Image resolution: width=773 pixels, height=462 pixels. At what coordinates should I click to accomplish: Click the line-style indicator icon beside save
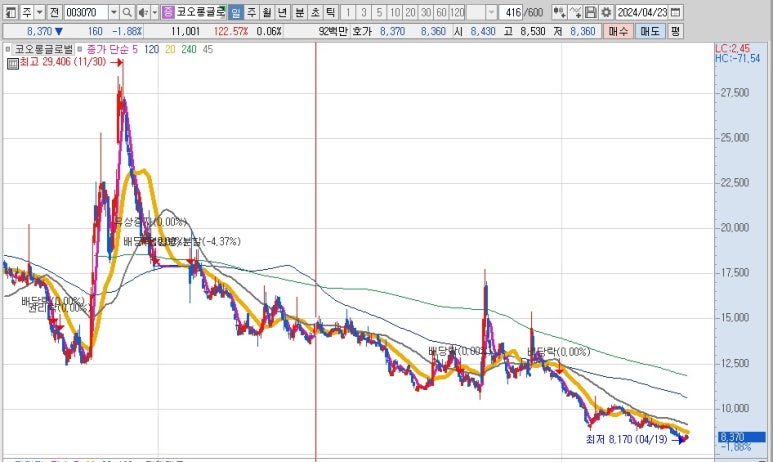click(x=576, y=12)
